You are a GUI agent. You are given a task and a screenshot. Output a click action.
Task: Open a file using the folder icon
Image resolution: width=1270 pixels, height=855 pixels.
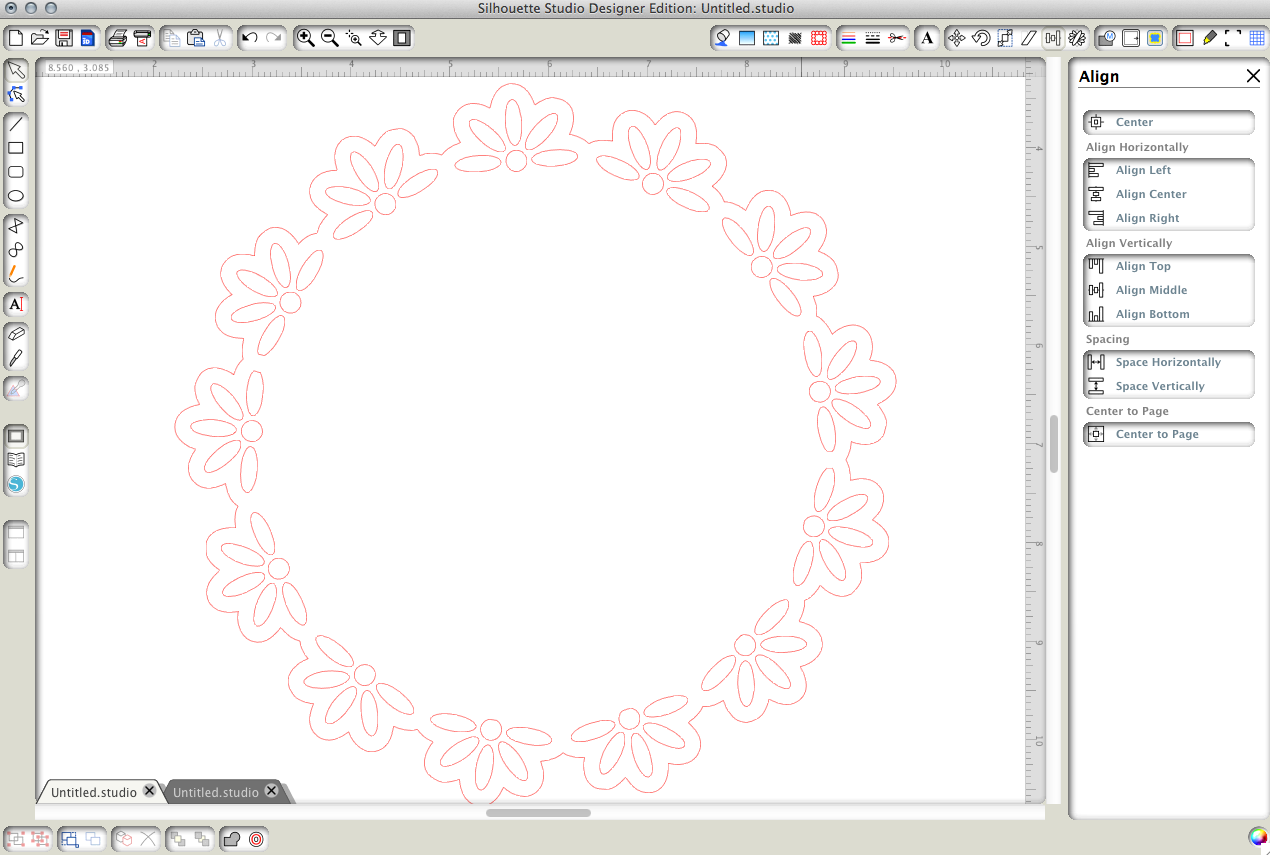tap(39, 38)
